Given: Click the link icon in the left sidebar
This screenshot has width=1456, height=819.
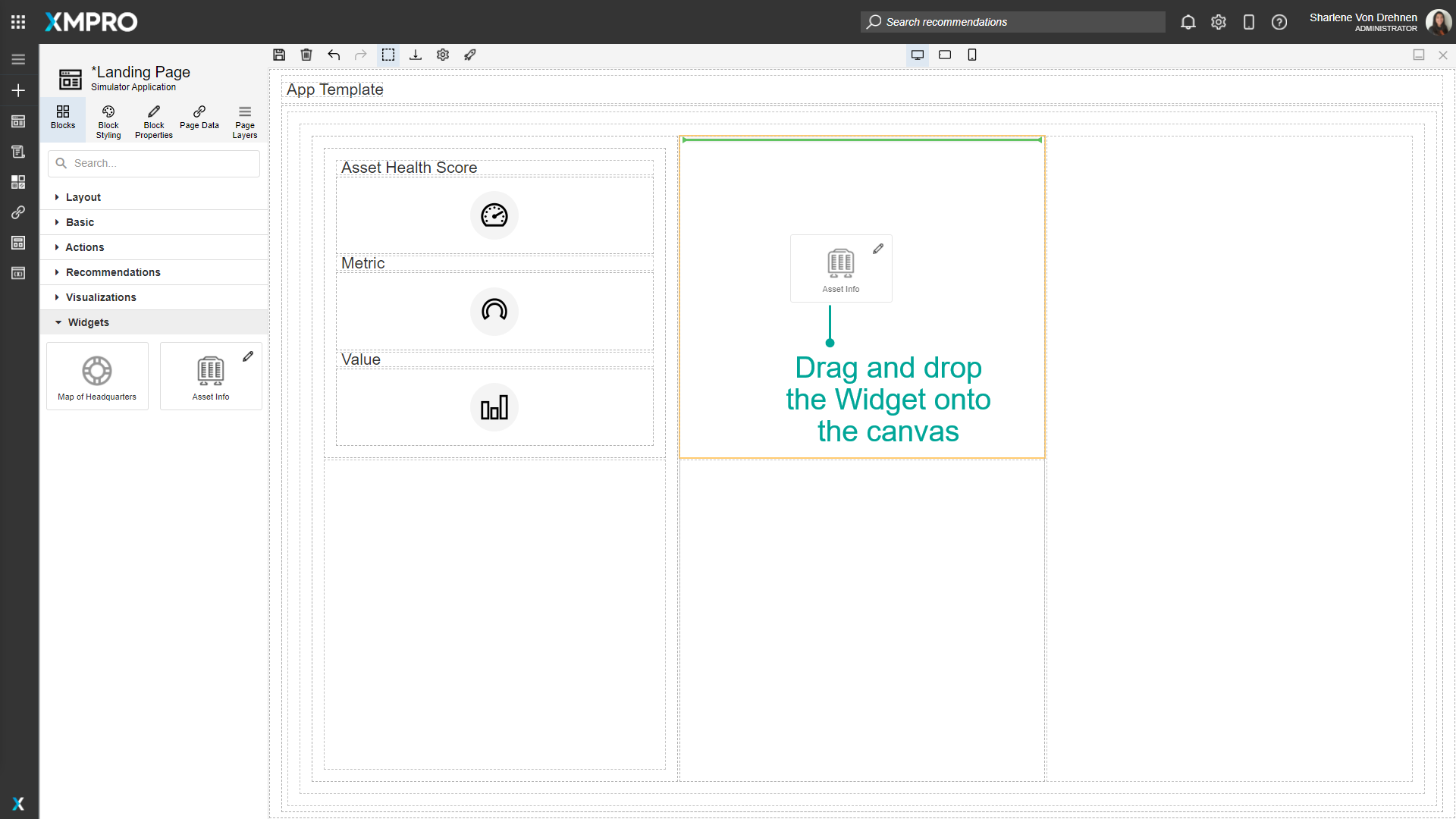Looking at the screenshot, I should click(18, 212).
